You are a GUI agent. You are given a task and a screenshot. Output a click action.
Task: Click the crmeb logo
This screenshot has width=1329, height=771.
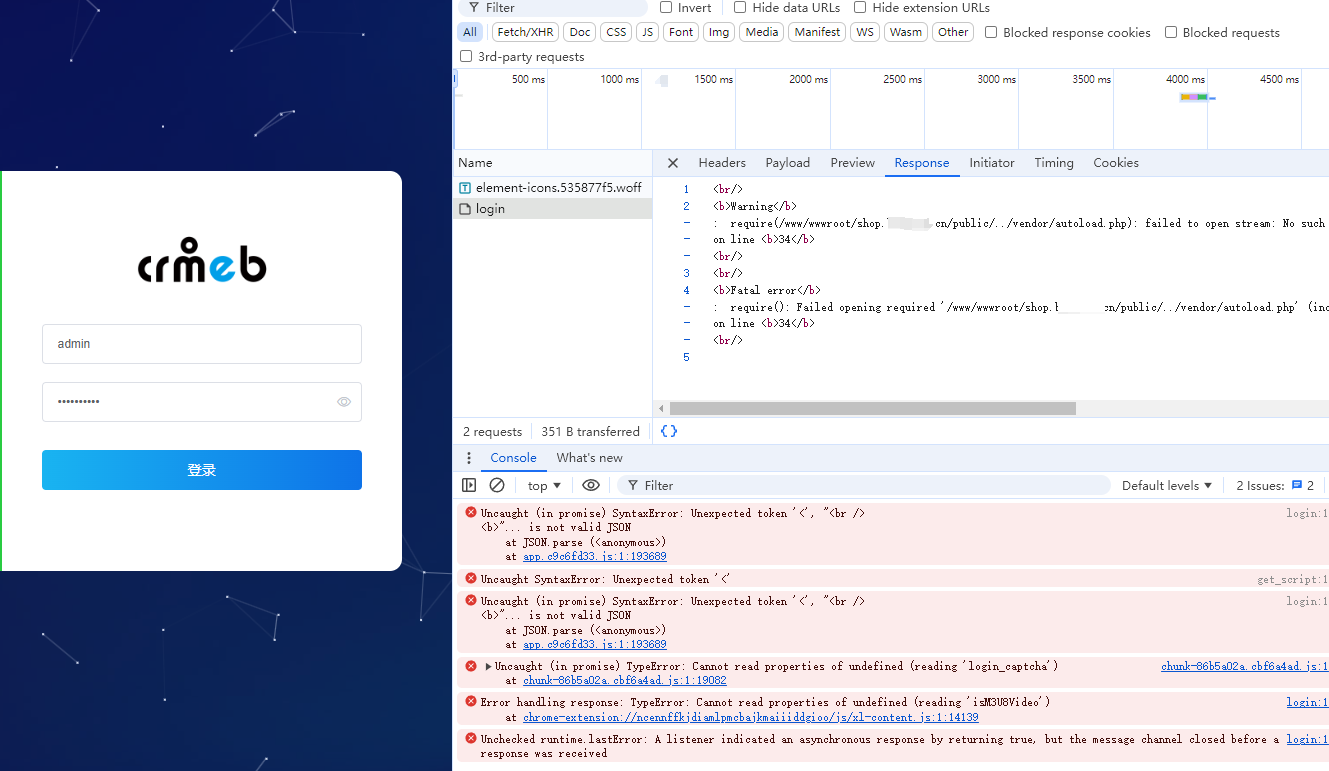coord(202,261)
